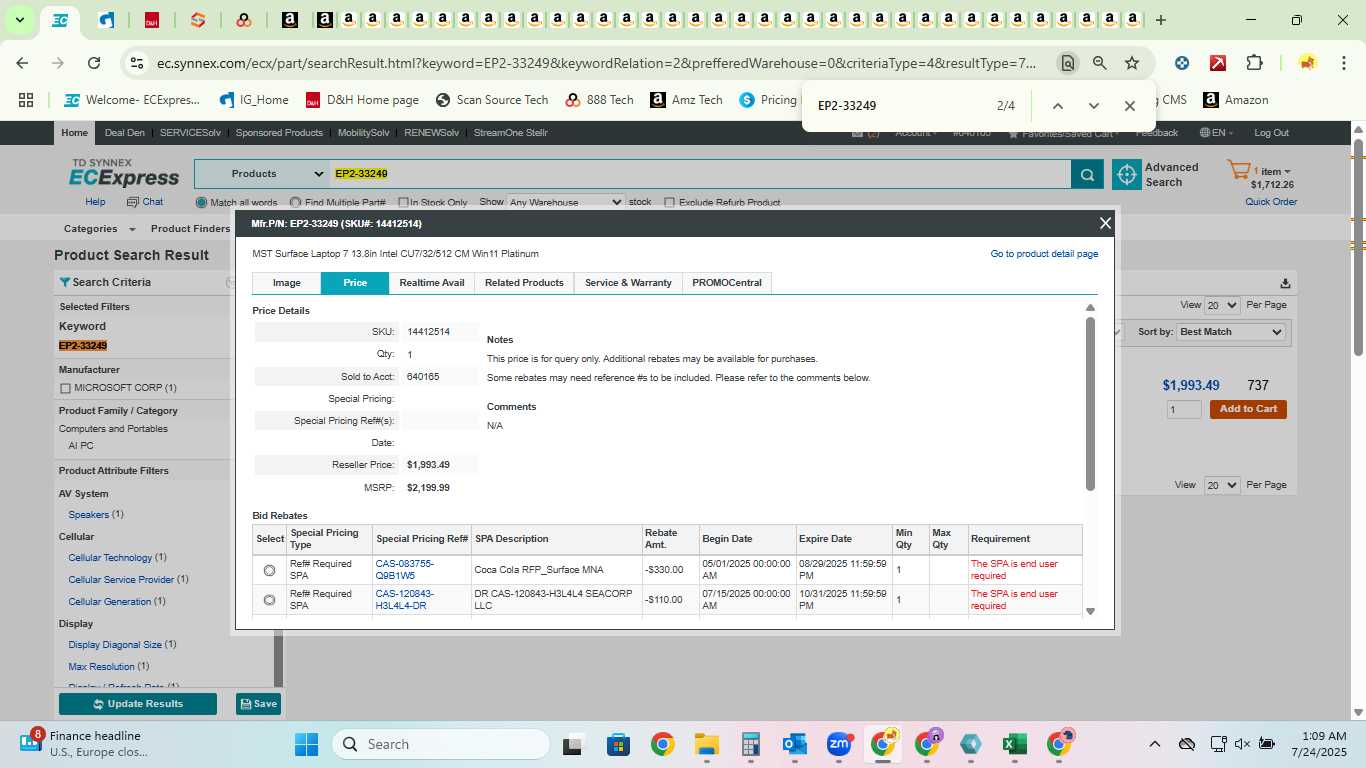The height and width of the screenshot is (768, 1366).
Task: Open the Any Warehouse dropdown
Action: coord(566,202)
